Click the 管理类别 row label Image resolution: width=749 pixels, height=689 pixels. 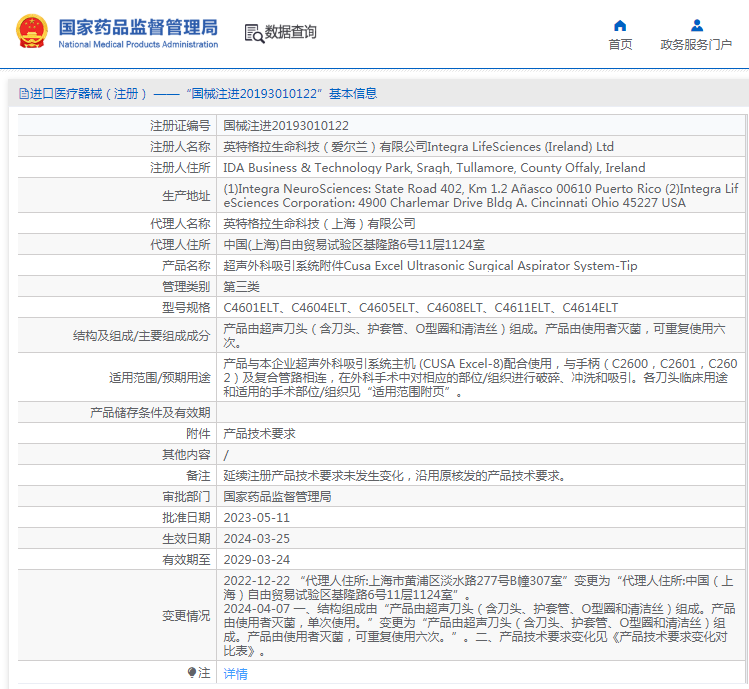pyautogui.click(x=186, y=287)
